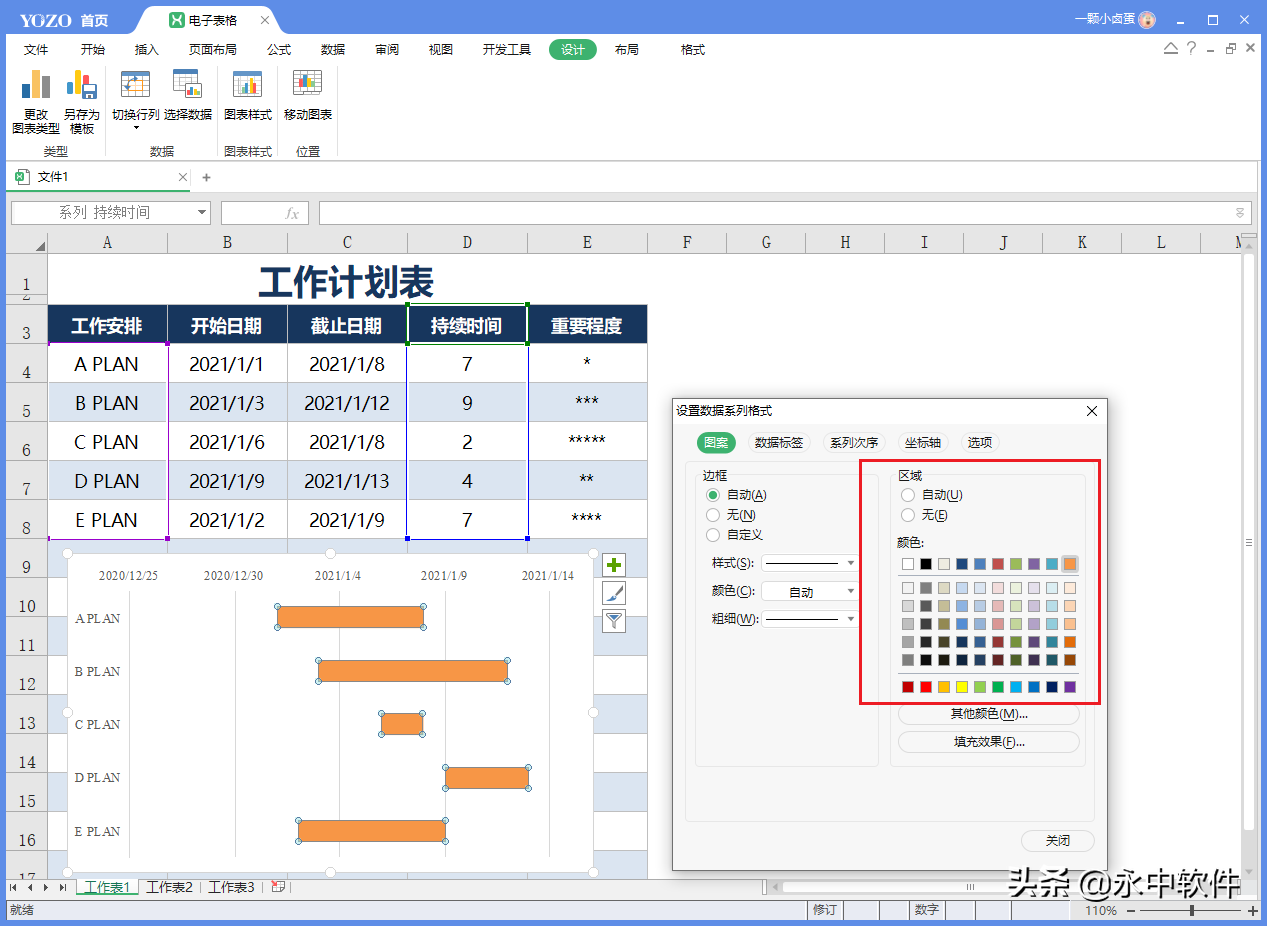Open Chart Style (图表样式) gallery
The width and height of the screenshot is (1267, 926).
click(x=247, y=88)
